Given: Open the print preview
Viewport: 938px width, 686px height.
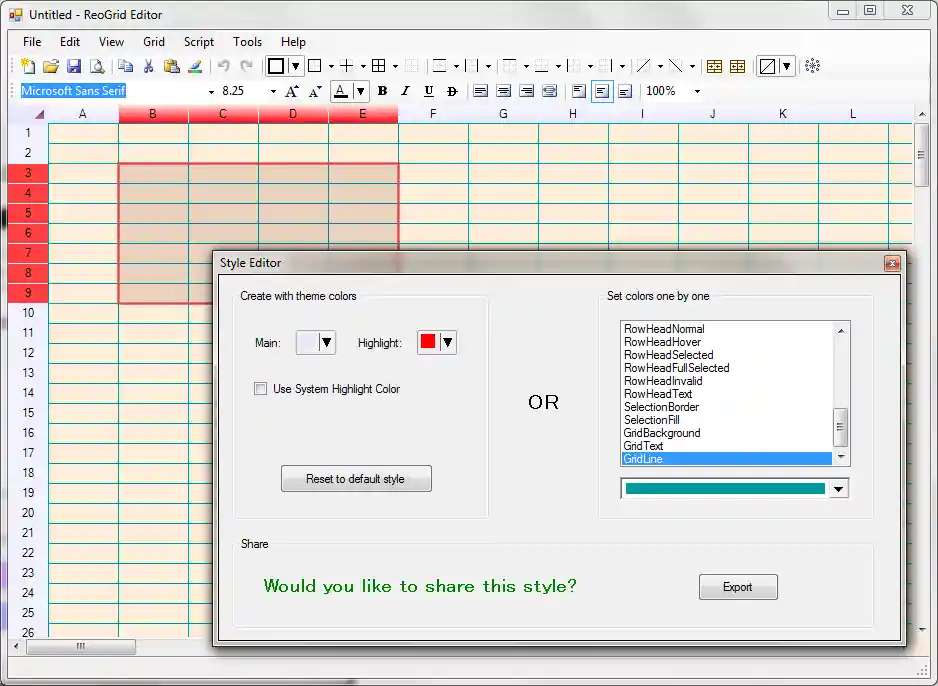Looking at the screenshot, I should pyautogui.click(x=96, y=65).
